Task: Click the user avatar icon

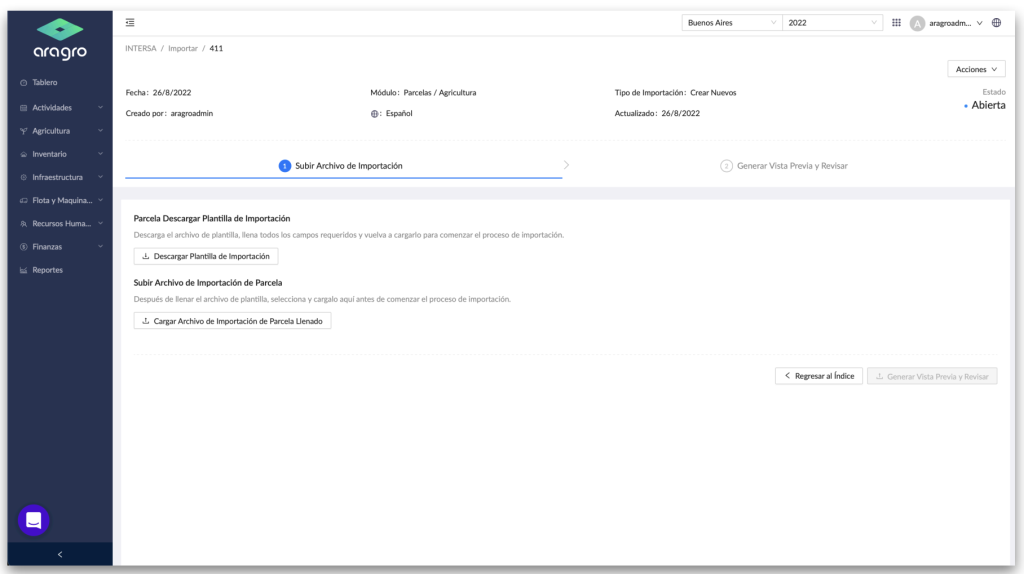Action: click(x=917, y=24)
